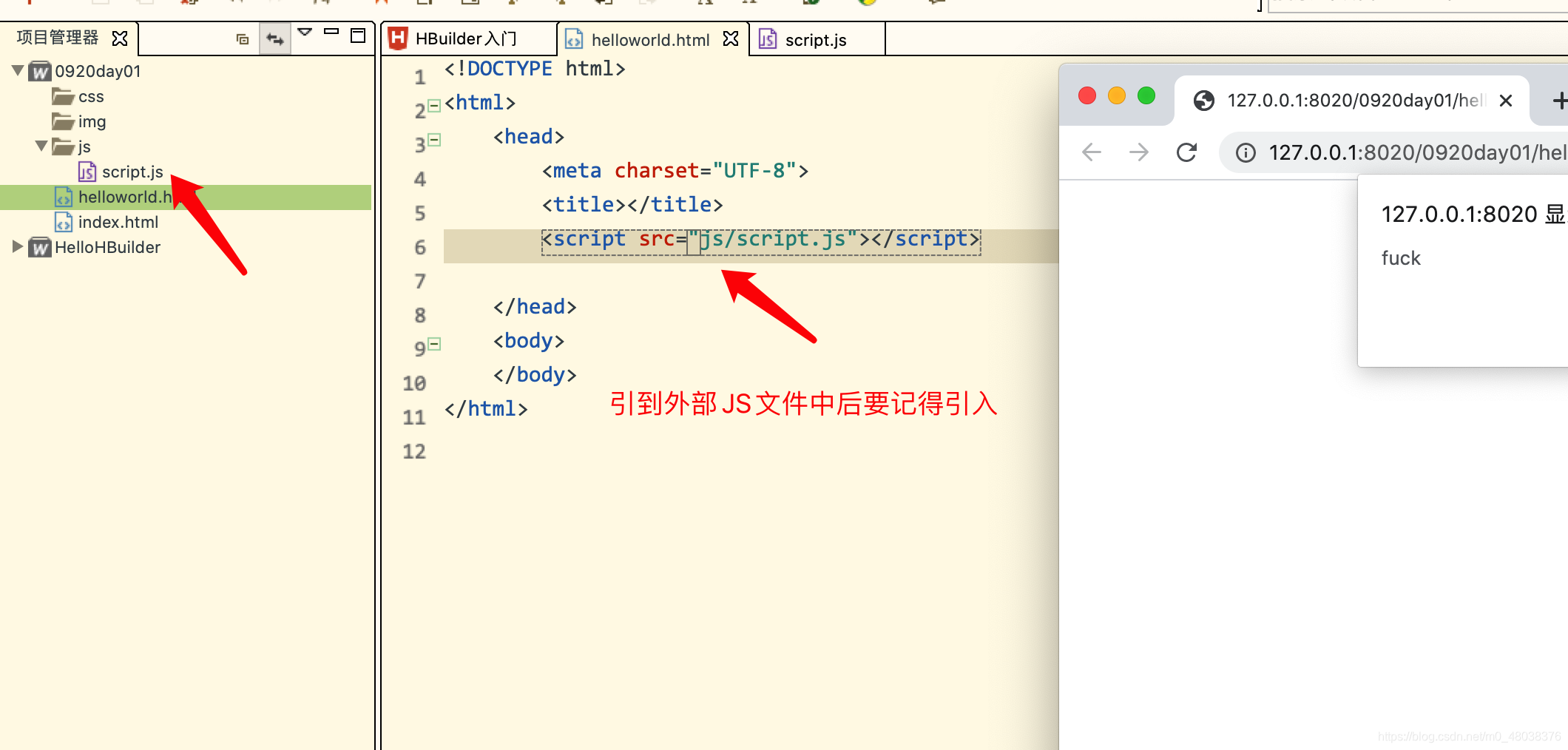This screenshot has height=750, width=1568.
Task: Click browser back button
Action: click(x=1092, y=152)
